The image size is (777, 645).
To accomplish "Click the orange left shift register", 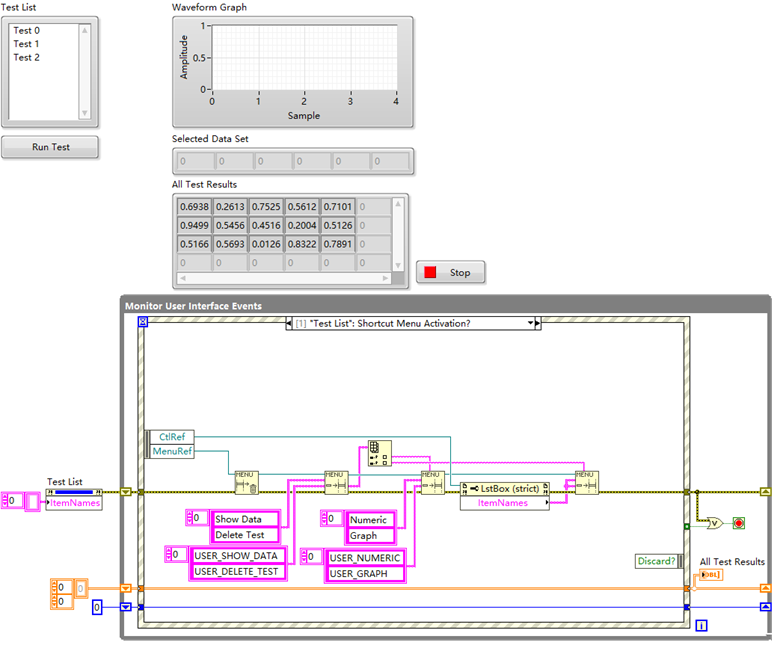I will pos(126,589).
